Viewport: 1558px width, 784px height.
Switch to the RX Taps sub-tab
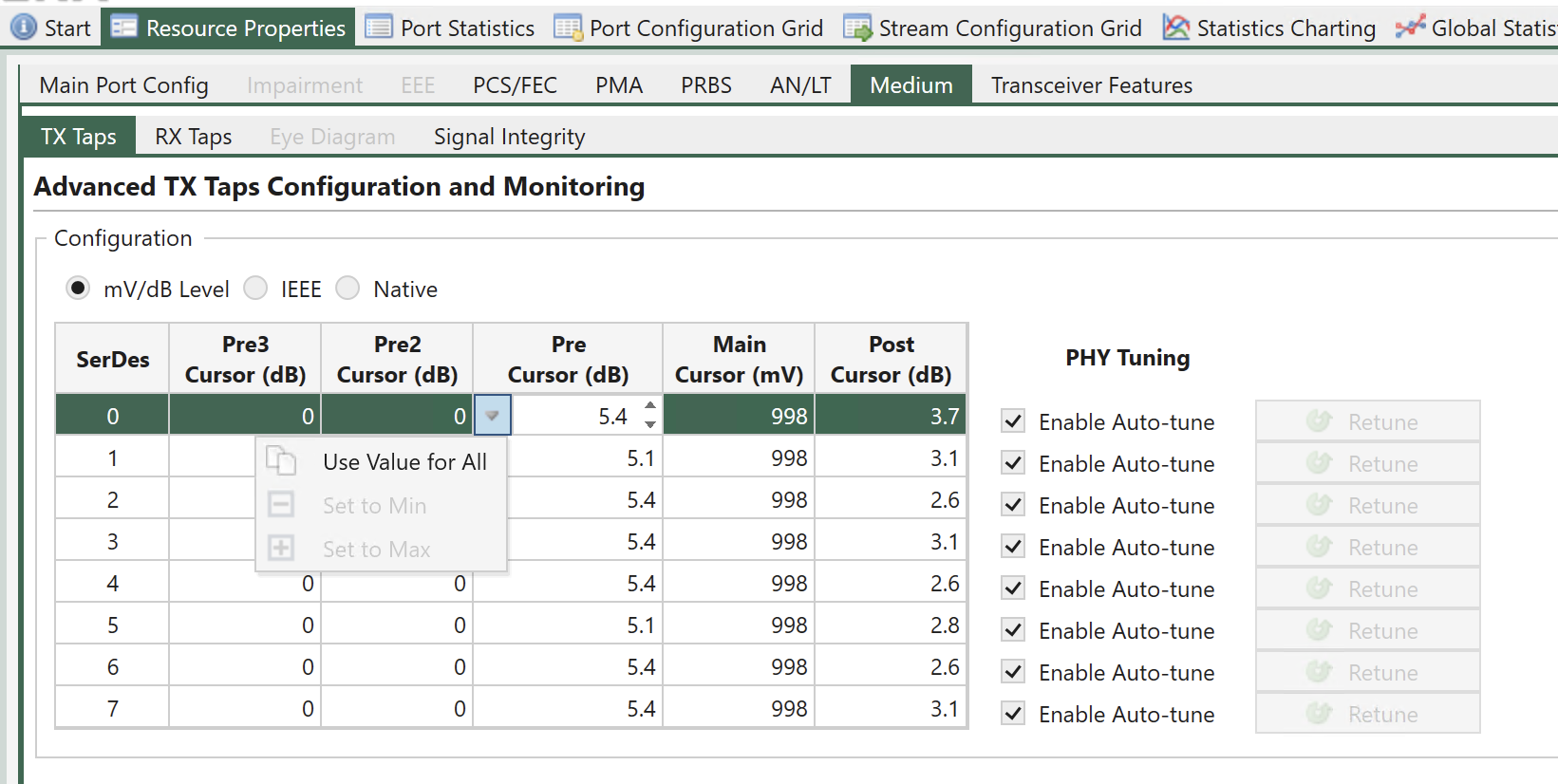click(x=194, y=137)
